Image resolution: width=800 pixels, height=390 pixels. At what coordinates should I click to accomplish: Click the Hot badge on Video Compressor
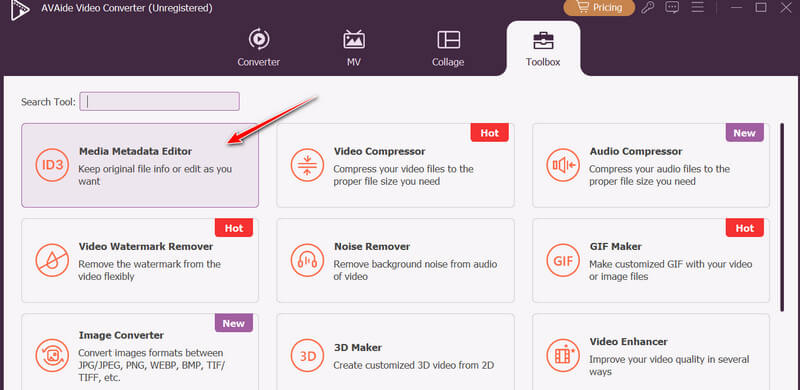point(490,133)
